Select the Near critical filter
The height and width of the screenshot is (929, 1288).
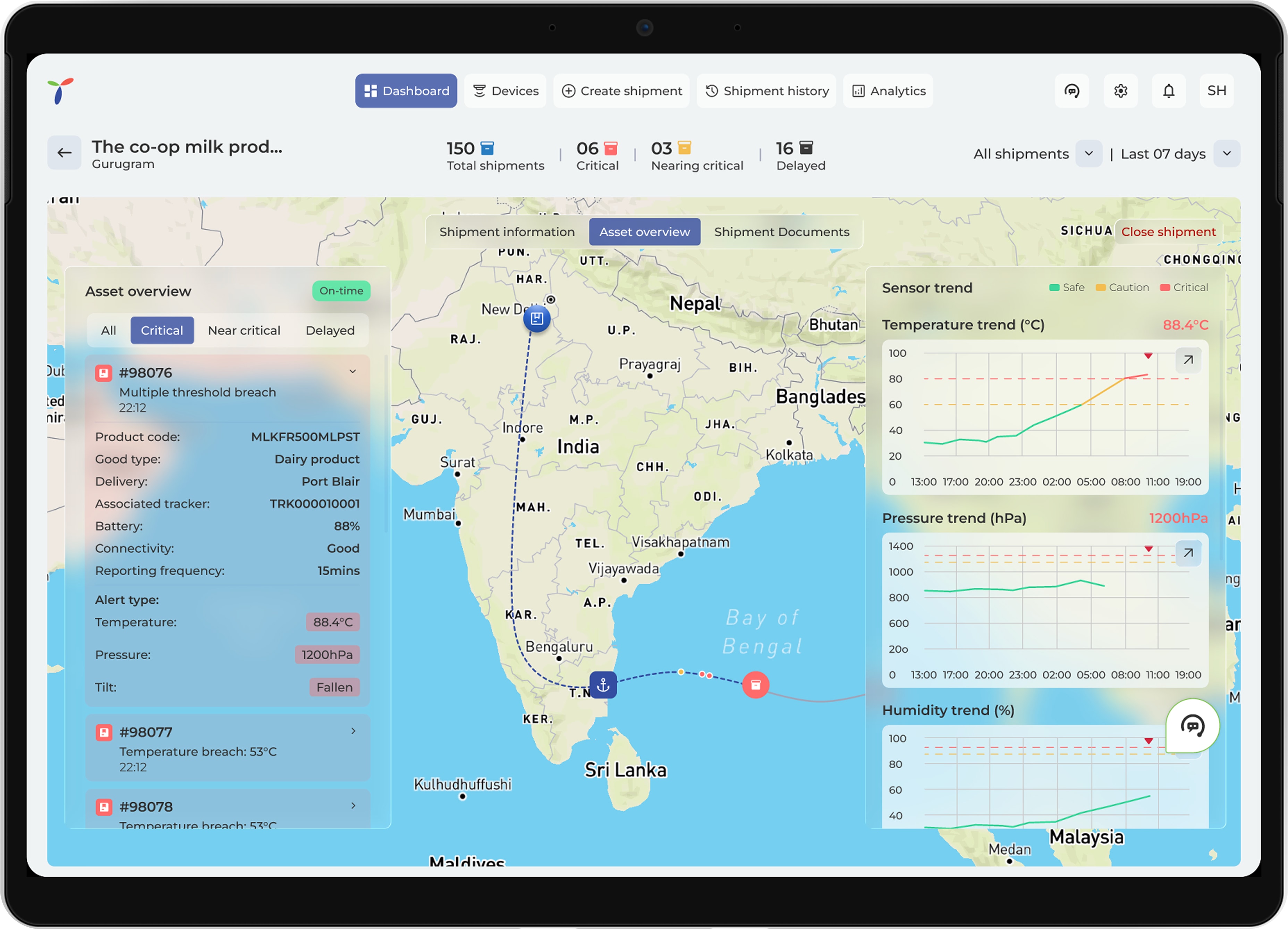[244, 331]
